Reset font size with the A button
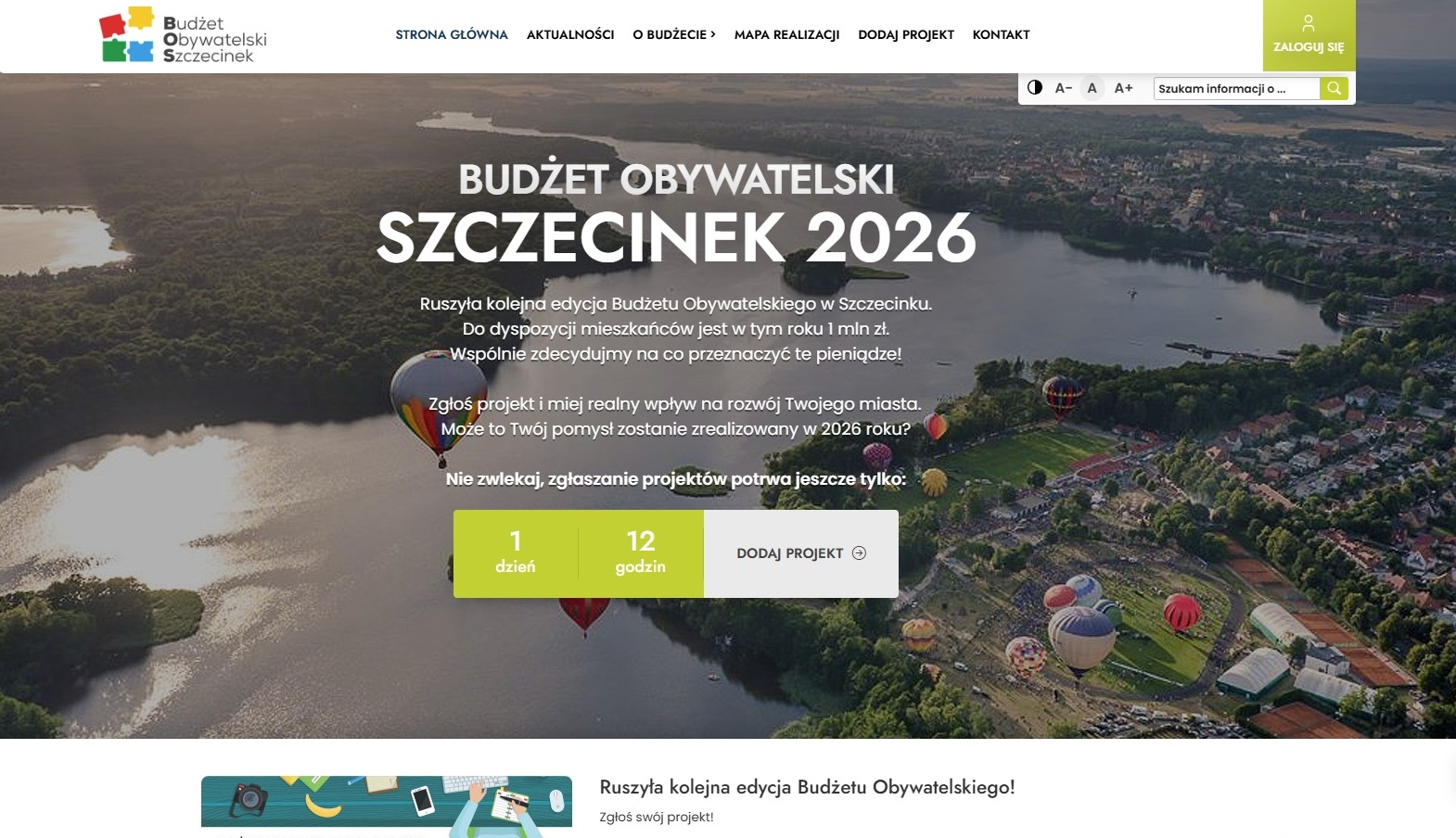This screenshot has height=838, width=1456. 1092,88
